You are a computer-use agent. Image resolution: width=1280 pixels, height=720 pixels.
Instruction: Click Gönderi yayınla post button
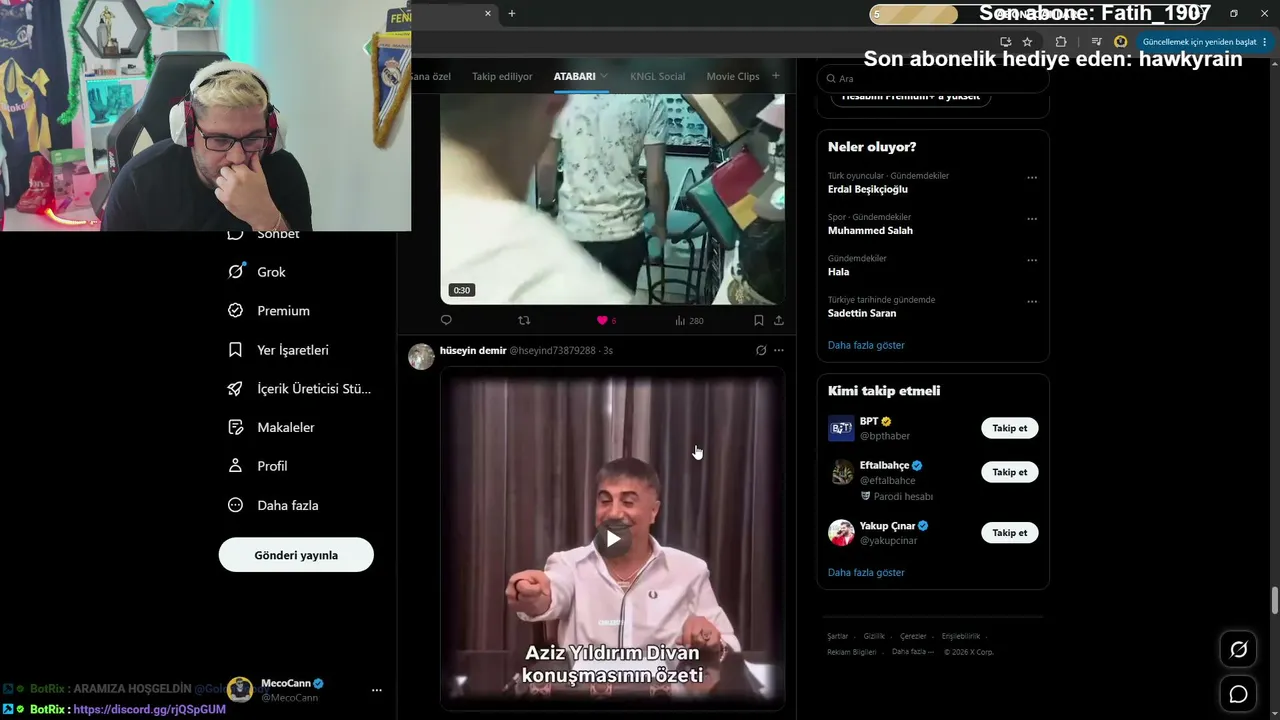coord(296,555)
